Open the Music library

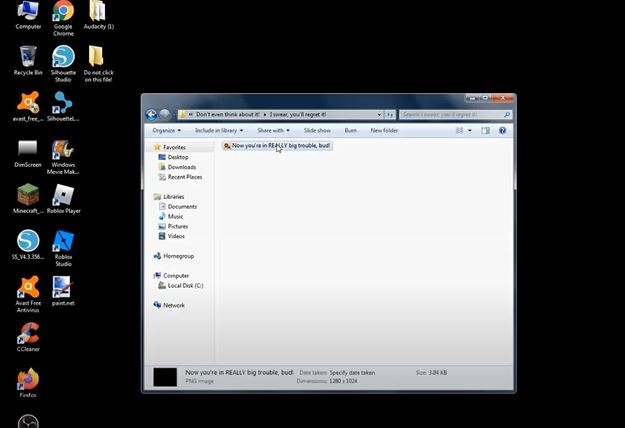point(175,216)
